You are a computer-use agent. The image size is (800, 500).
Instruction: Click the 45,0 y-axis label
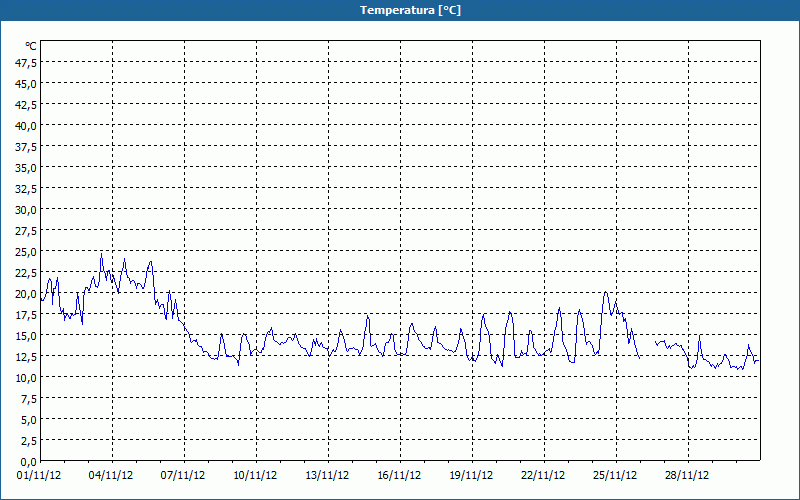(26, 84)
